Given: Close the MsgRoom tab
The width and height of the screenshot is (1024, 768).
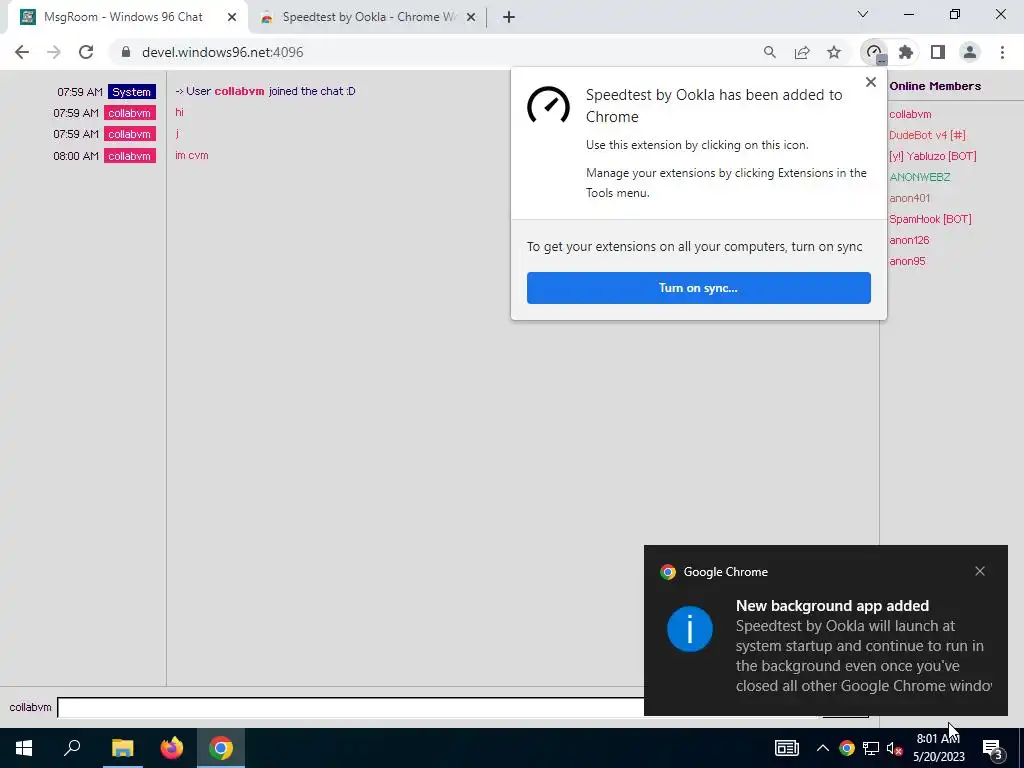Looking at the screenshot, I should 232,17.
